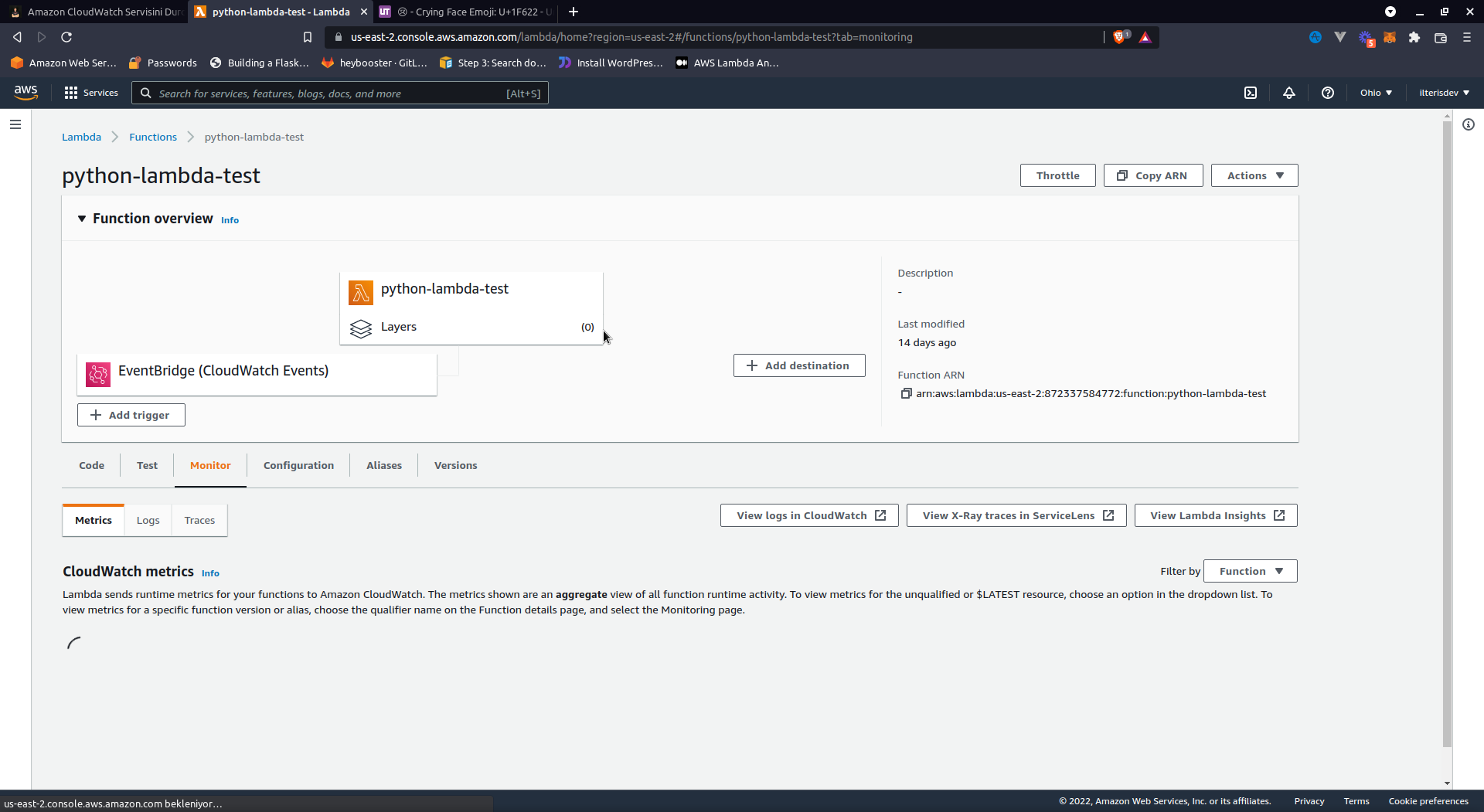Open the Services grid menu
The width and height of the screenshot is (1484, 812).
point(91,93)
